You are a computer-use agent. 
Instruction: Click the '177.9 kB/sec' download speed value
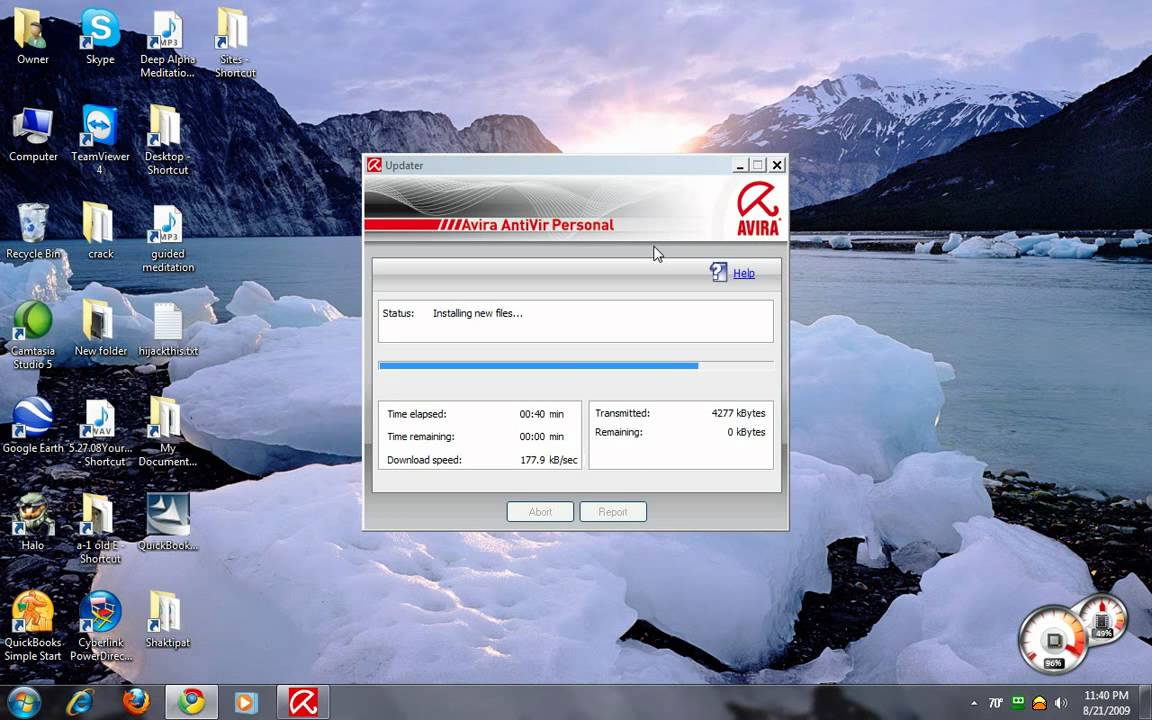549,461
